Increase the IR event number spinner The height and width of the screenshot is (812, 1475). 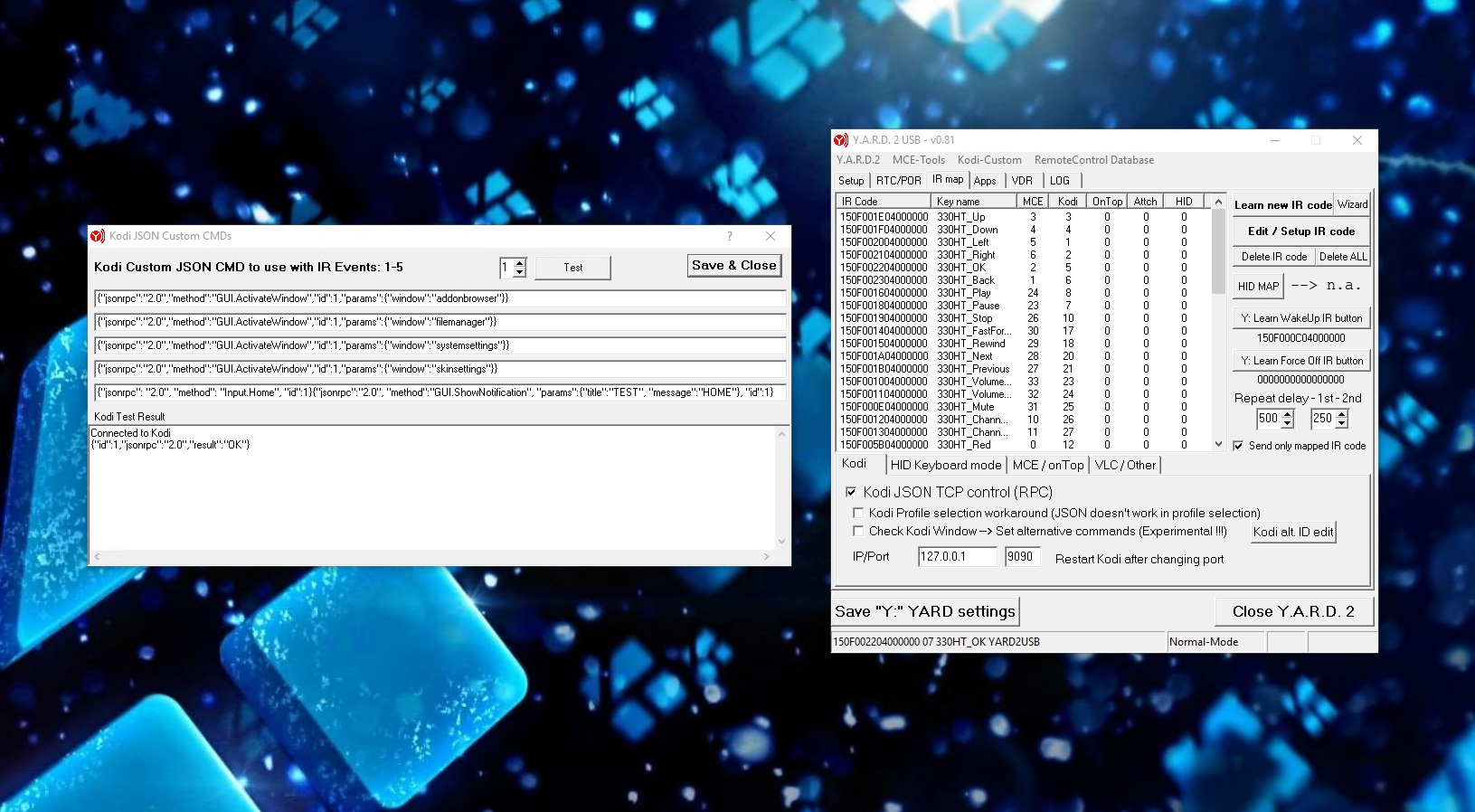tap(520, 263)
